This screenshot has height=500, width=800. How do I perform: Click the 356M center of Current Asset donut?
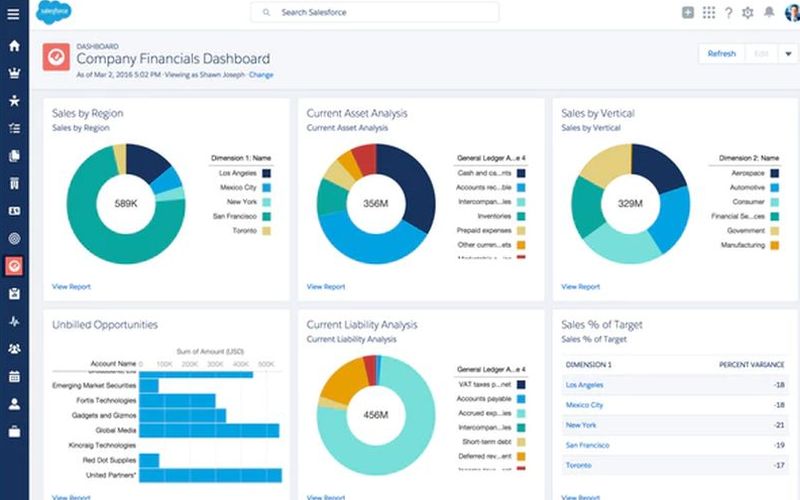pos(376,204)
